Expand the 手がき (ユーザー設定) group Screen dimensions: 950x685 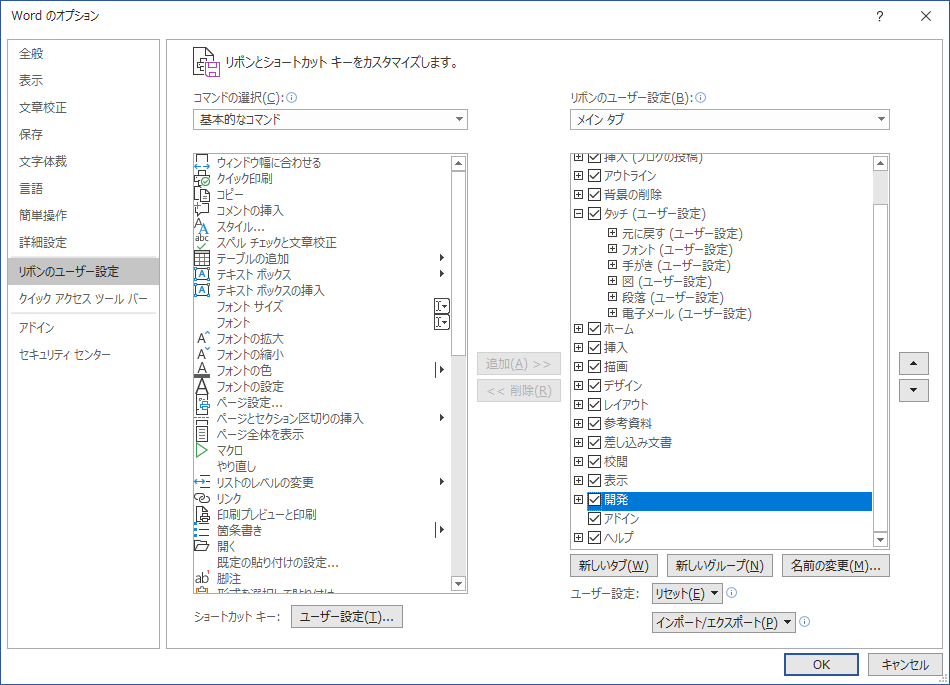(613, 265)
